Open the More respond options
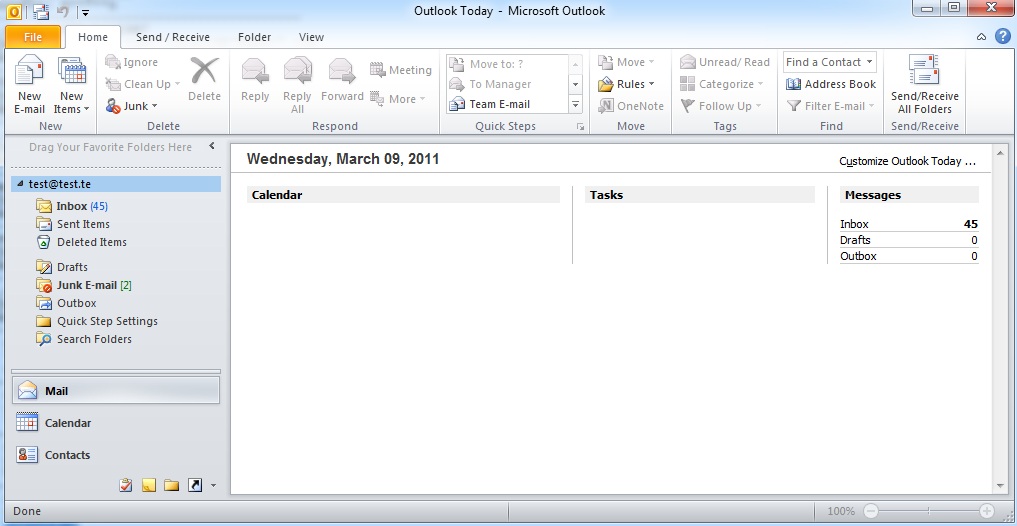The image size is (1017, 526). point(398,99)
